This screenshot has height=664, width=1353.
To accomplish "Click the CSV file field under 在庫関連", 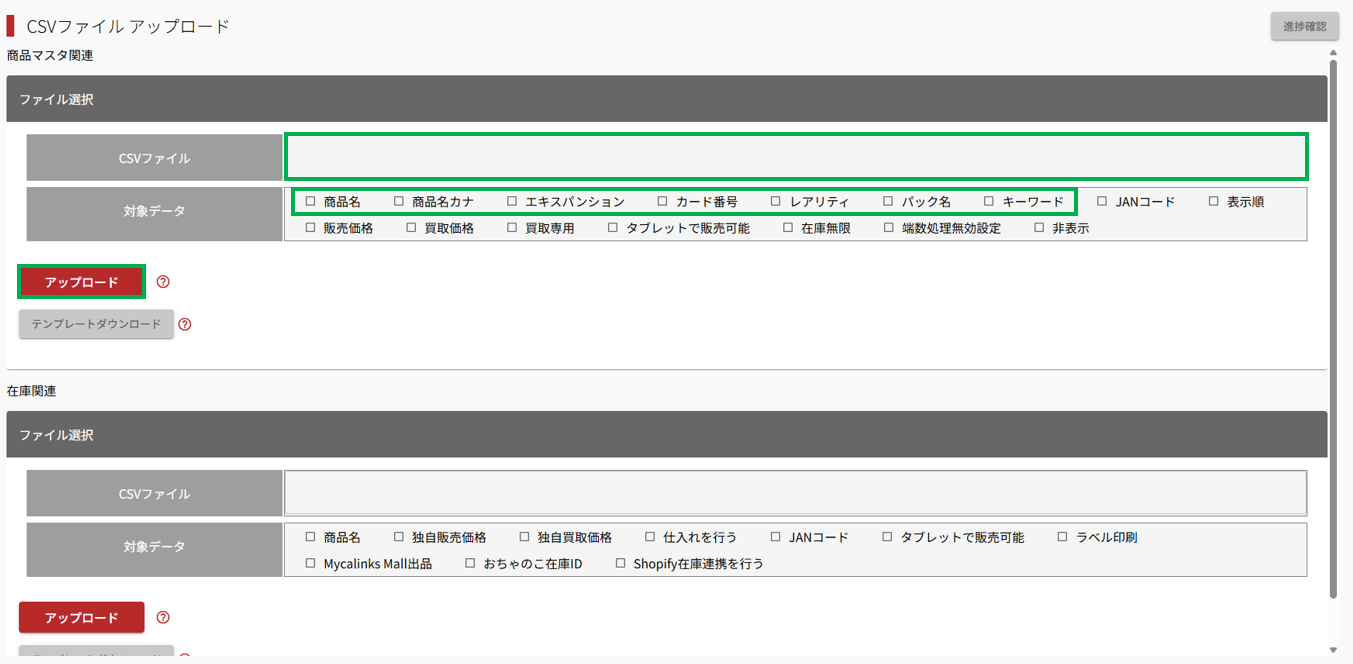I will tap(796, 493).
